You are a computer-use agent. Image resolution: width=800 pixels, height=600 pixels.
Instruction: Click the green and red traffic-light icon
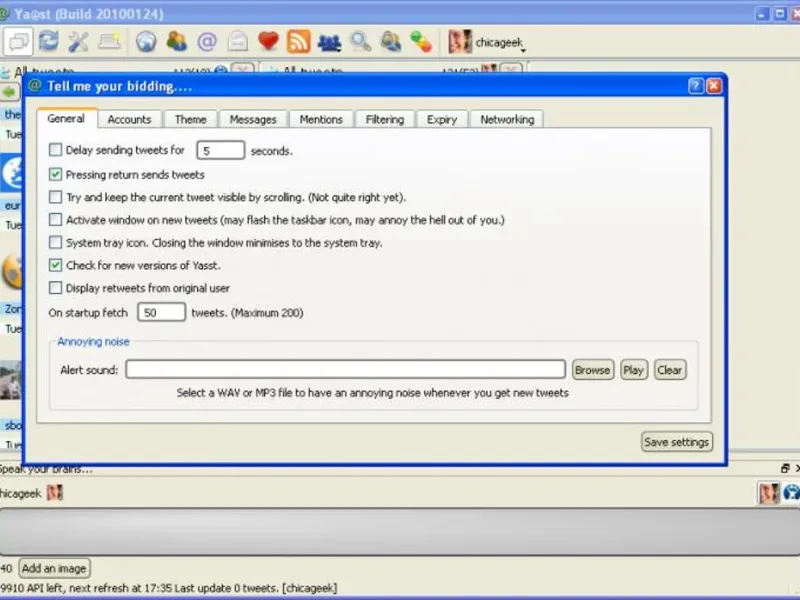coord(421,41)
